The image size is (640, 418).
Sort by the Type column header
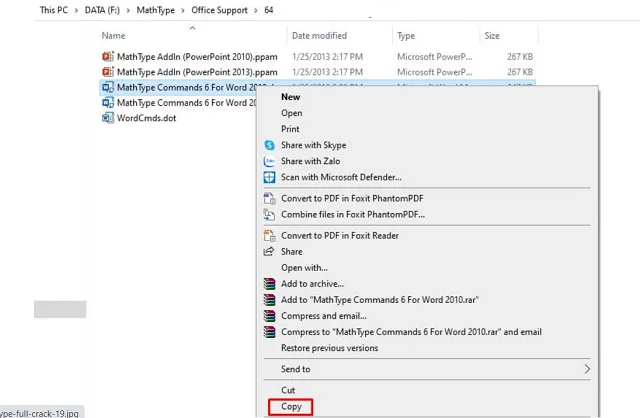(x=406, y=36)
